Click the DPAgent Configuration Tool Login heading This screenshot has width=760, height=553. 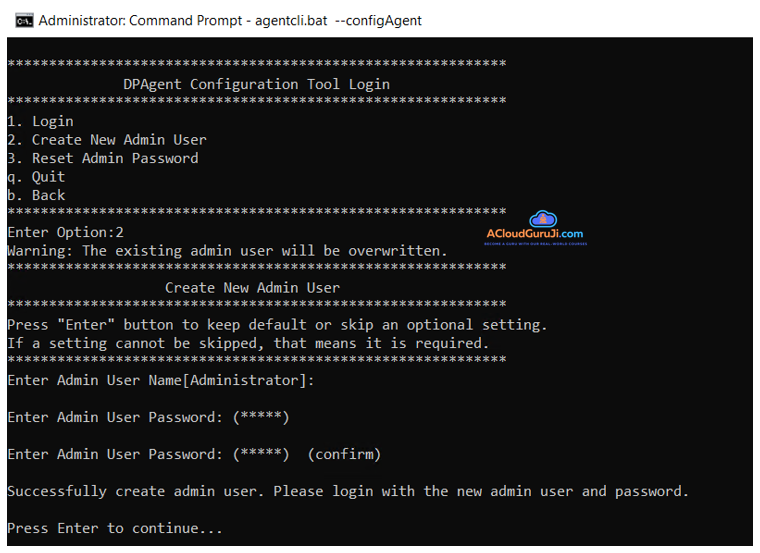pyautogui.click(x=256, y=84)
